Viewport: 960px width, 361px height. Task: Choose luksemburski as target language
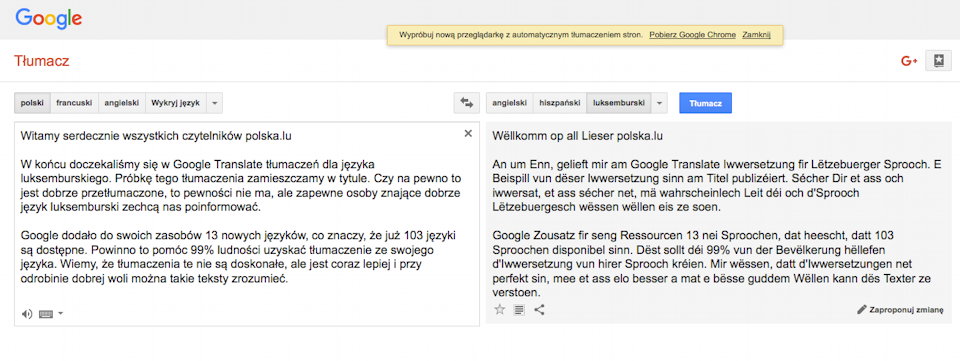click(x=619, y=103)
